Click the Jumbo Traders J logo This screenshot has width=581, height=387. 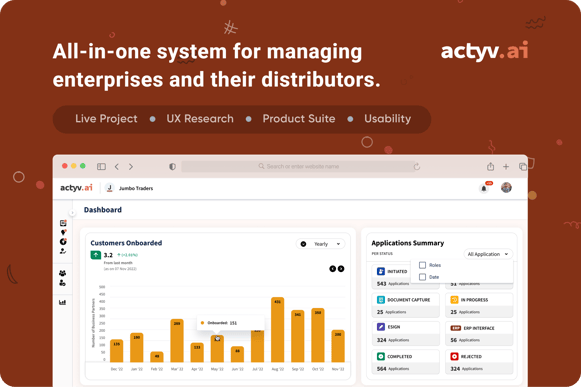[109, 188]
